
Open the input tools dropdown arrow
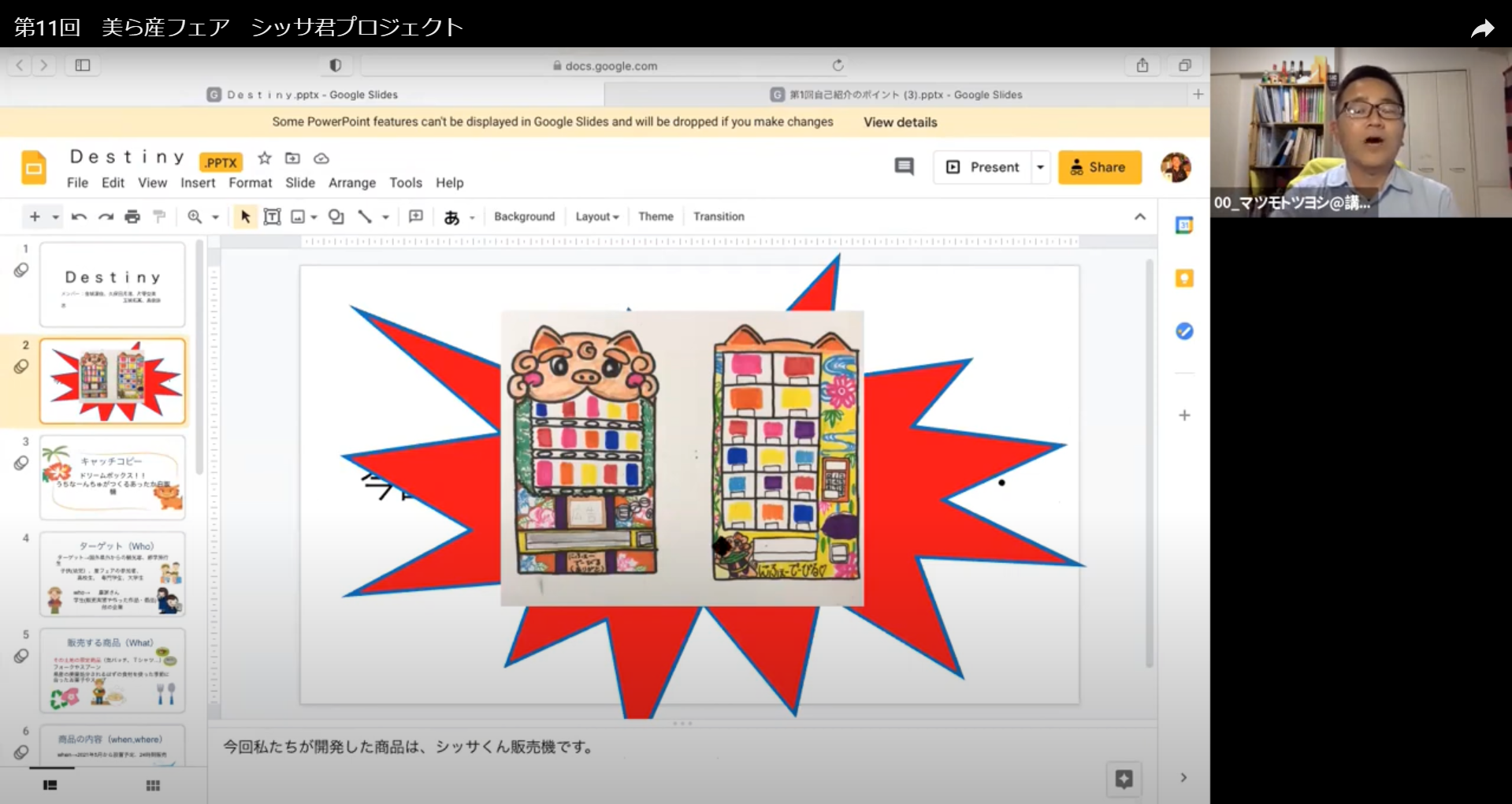472,218
